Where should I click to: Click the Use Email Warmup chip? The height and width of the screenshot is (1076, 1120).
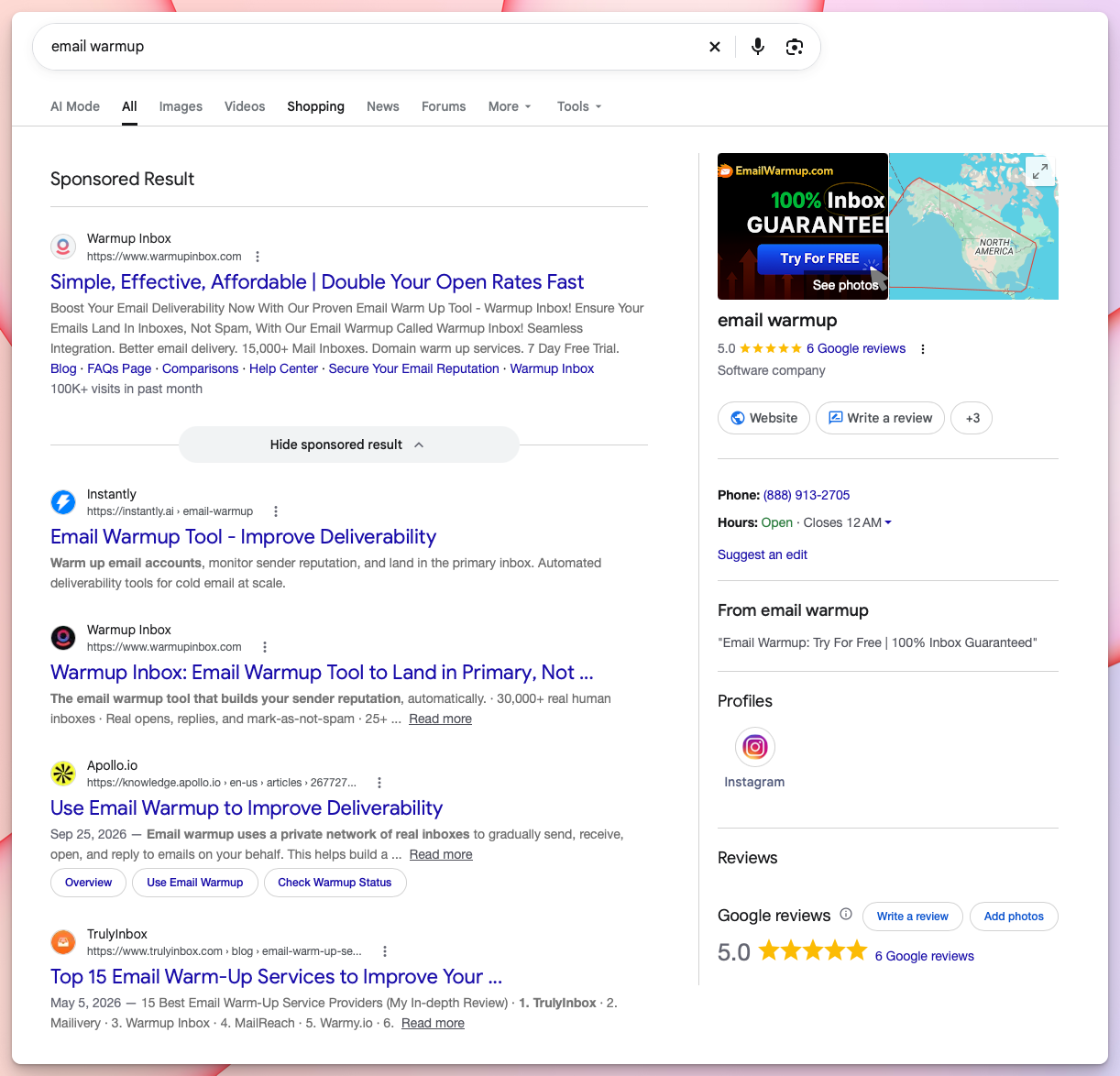(195, 883)
